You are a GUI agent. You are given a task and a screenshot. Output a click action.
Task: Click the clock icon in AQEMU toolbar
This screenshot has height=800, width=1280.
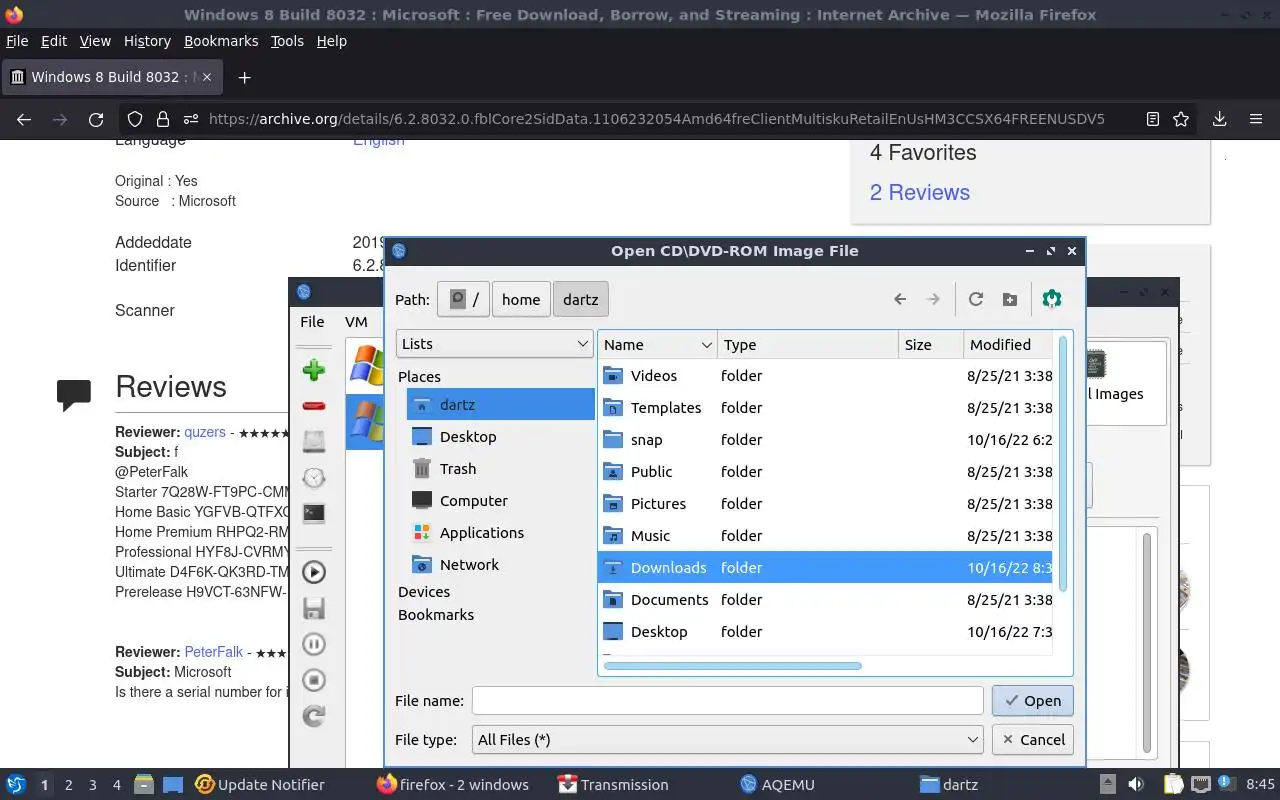(314, 478)
